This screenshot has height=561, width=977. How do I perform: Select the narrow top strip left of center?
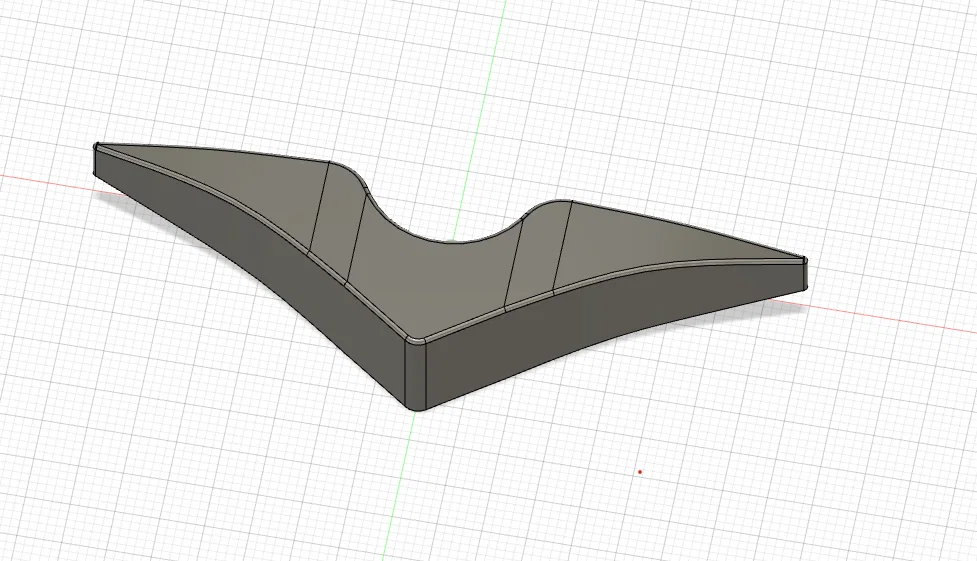(x=338, y=223)
